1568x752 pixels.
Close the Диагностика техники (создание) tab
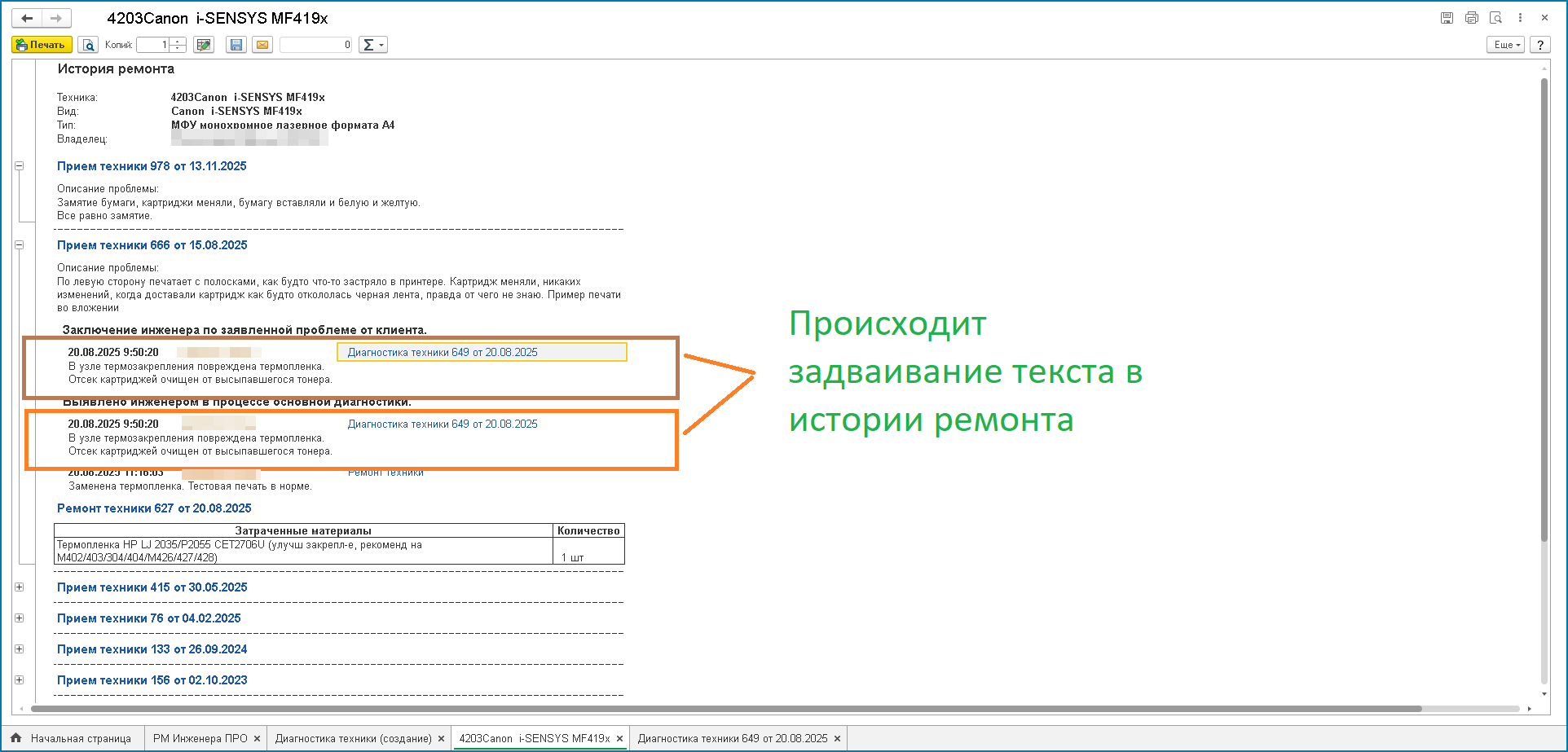coord(441,739)
